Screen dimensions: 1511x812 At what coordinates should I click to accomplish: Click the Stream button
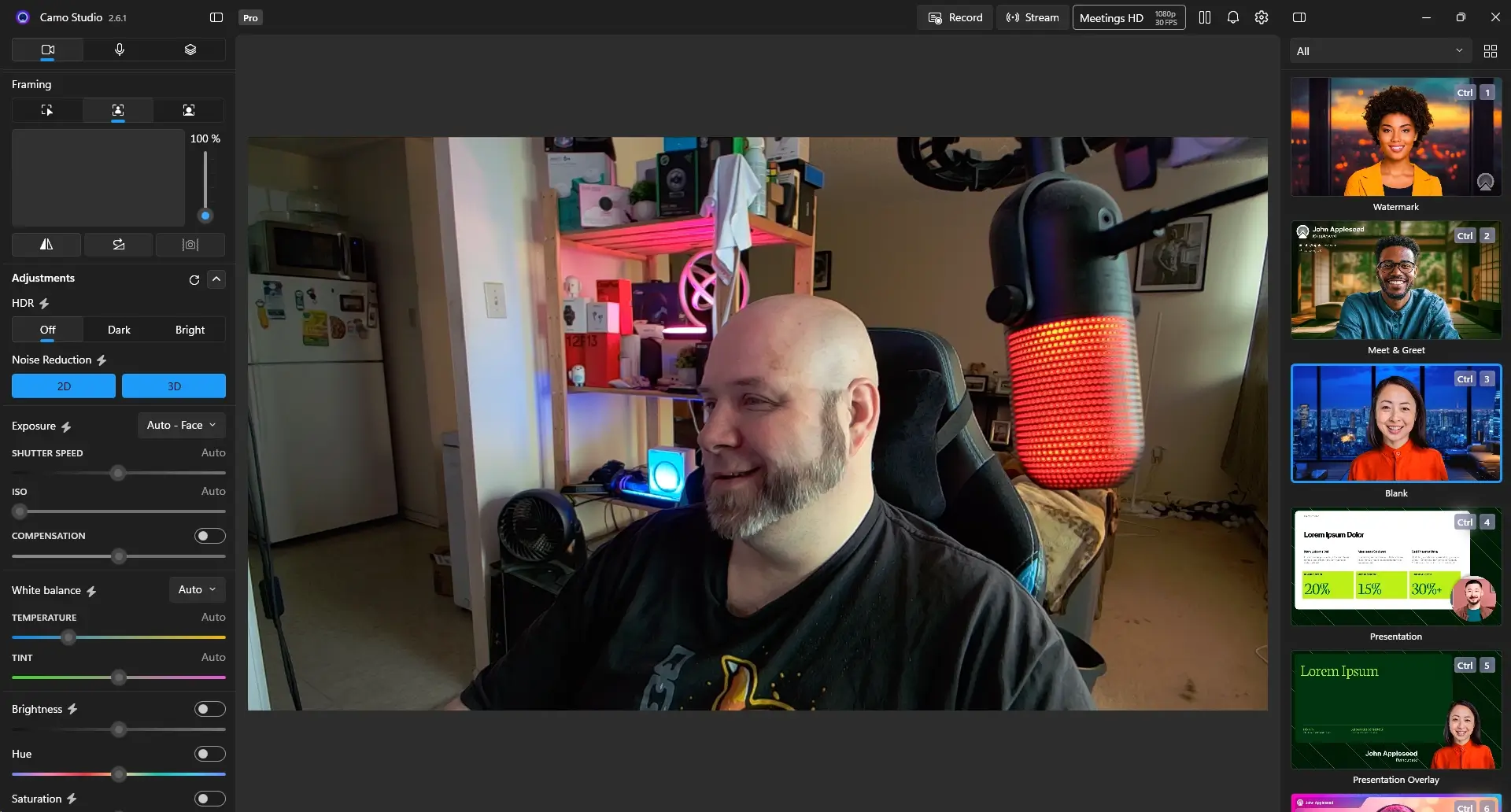tap(1033, 17)
